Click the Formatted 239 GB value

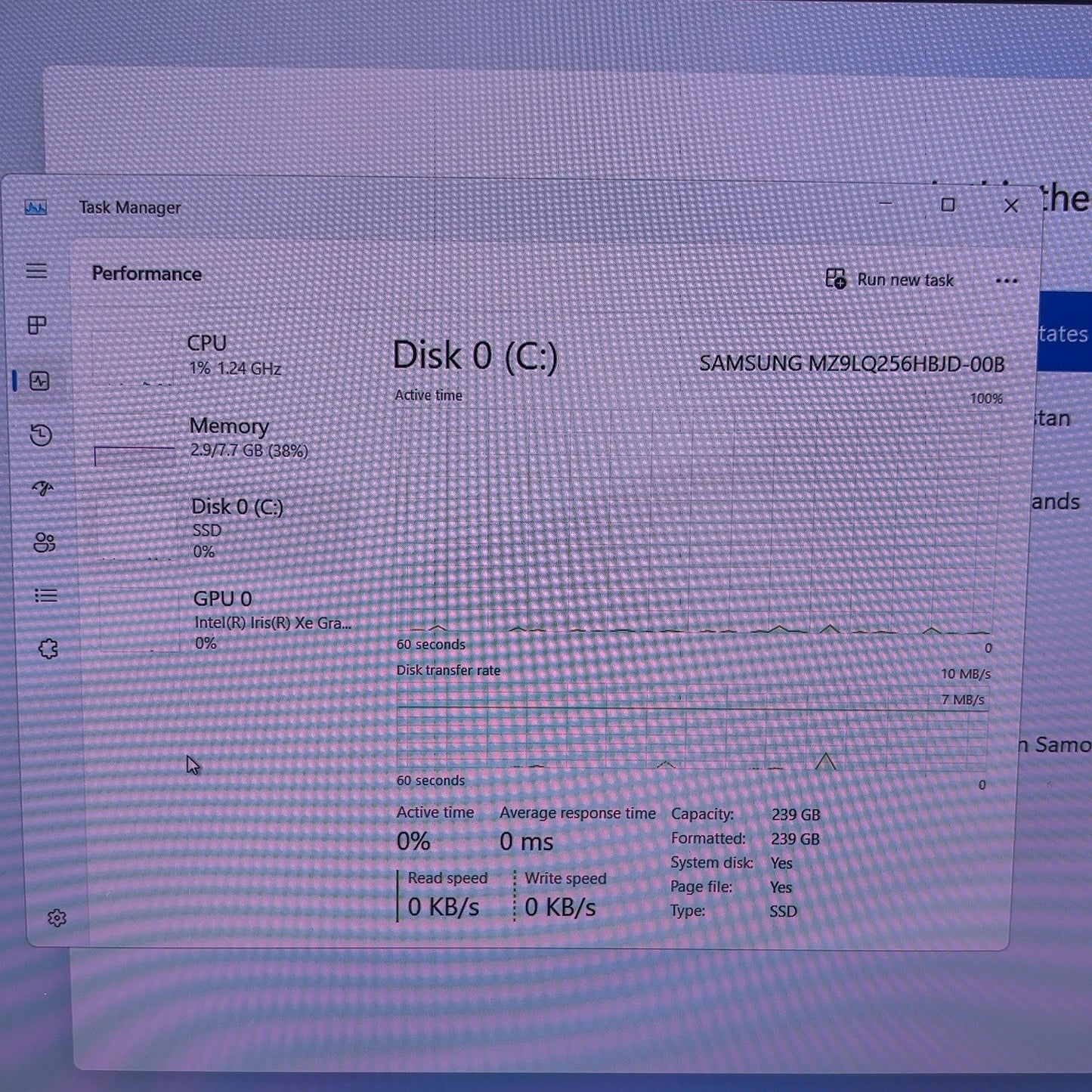point(796,839)
